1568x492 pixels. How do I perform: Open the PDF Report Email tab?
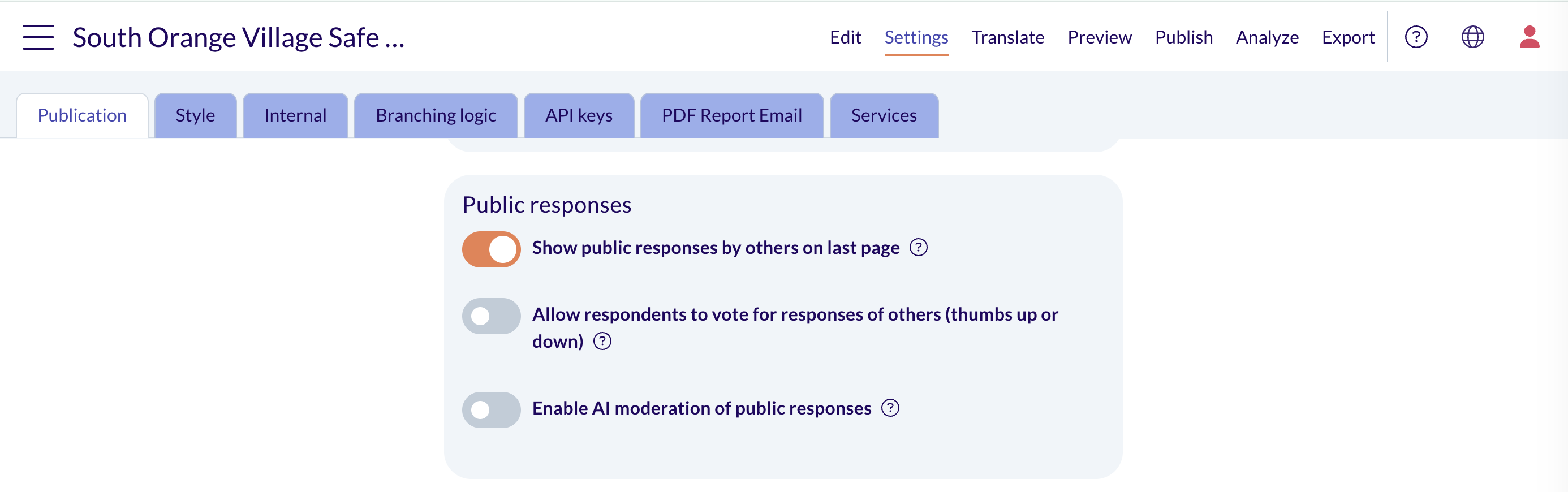731,115
